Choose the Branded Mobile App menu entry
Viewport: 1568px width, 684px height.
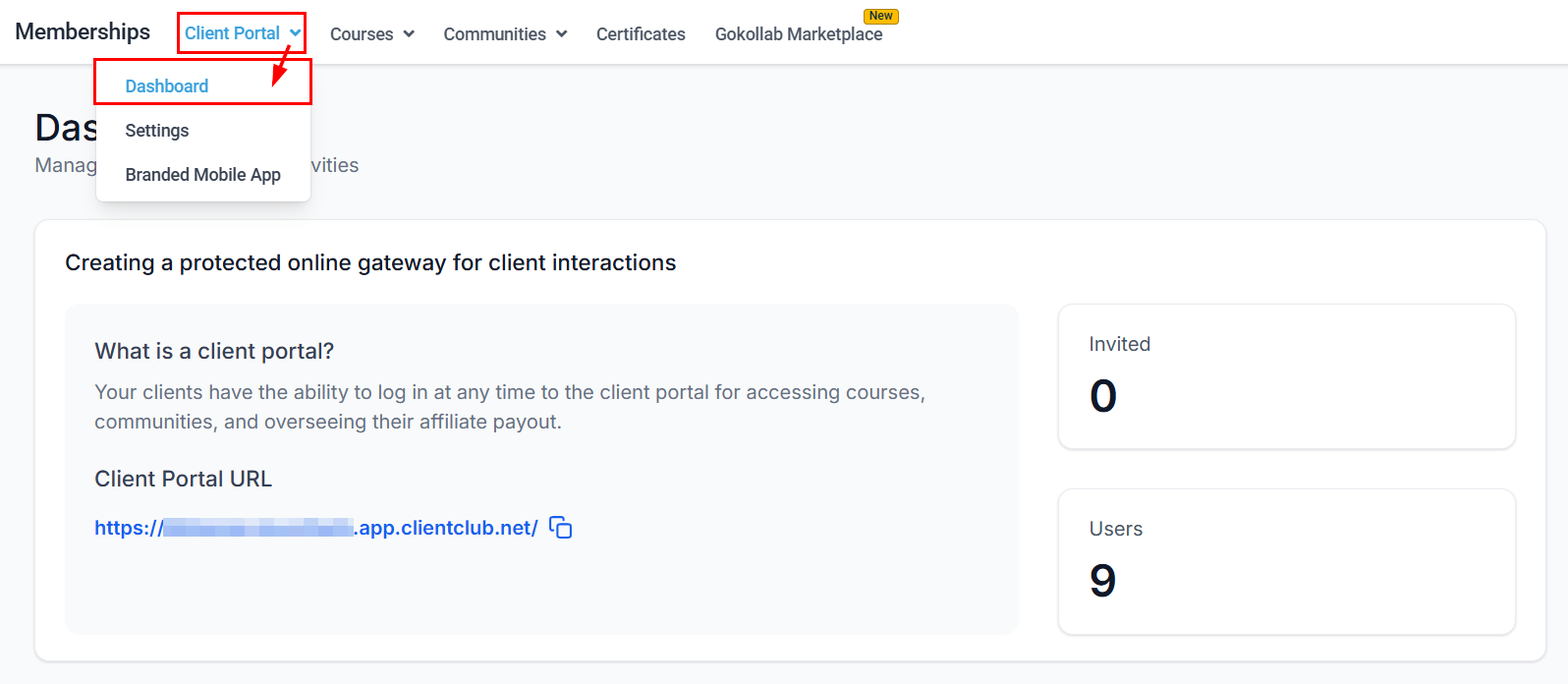202,175
